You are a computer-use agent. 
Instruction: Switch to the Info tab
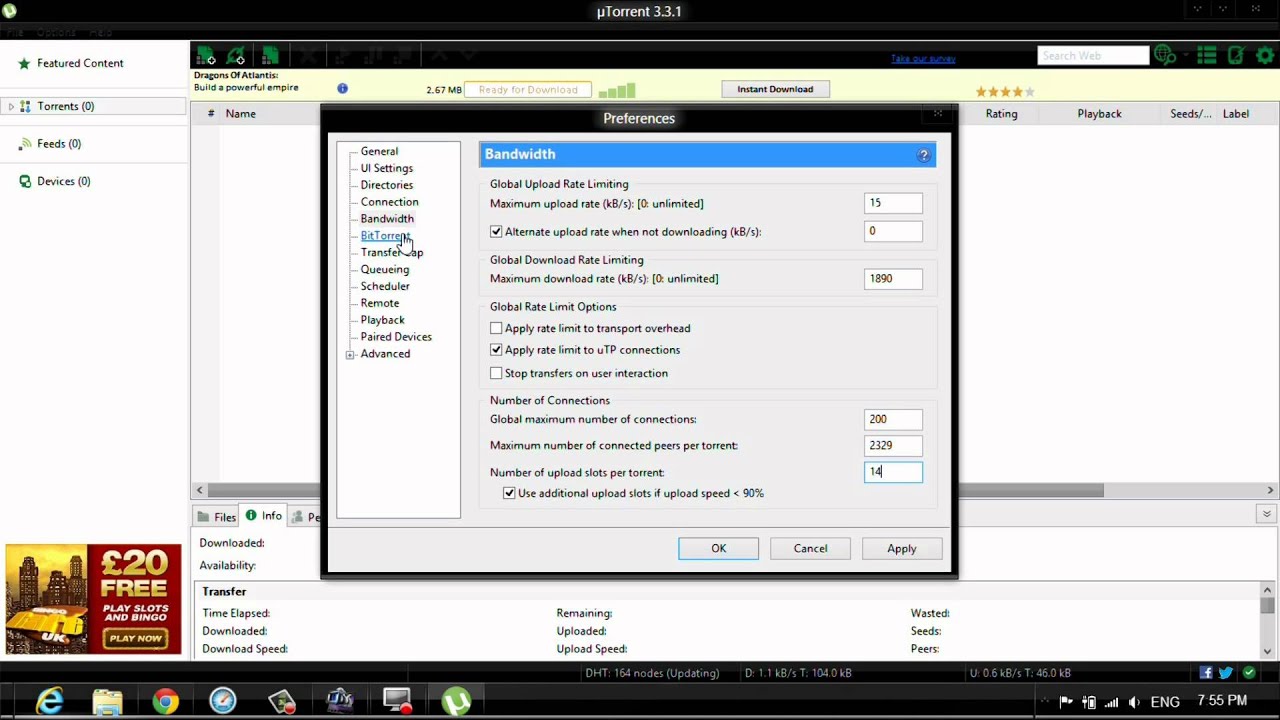tap(264, 516)
